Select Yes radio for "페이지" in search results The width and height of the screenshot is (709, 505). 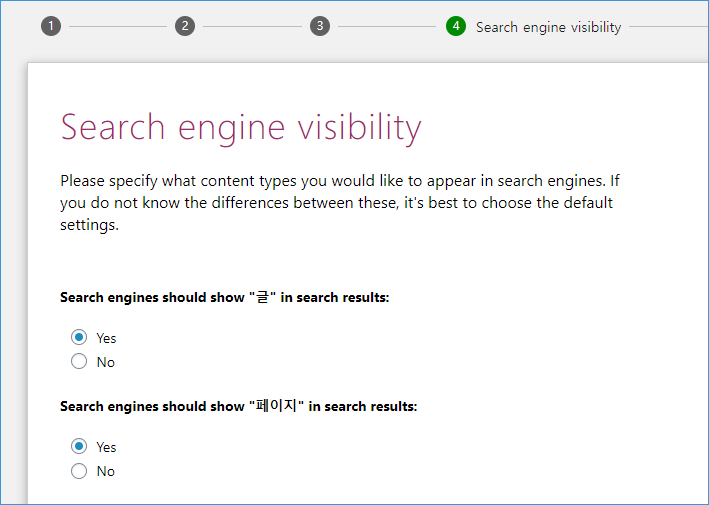coord(79,446)
